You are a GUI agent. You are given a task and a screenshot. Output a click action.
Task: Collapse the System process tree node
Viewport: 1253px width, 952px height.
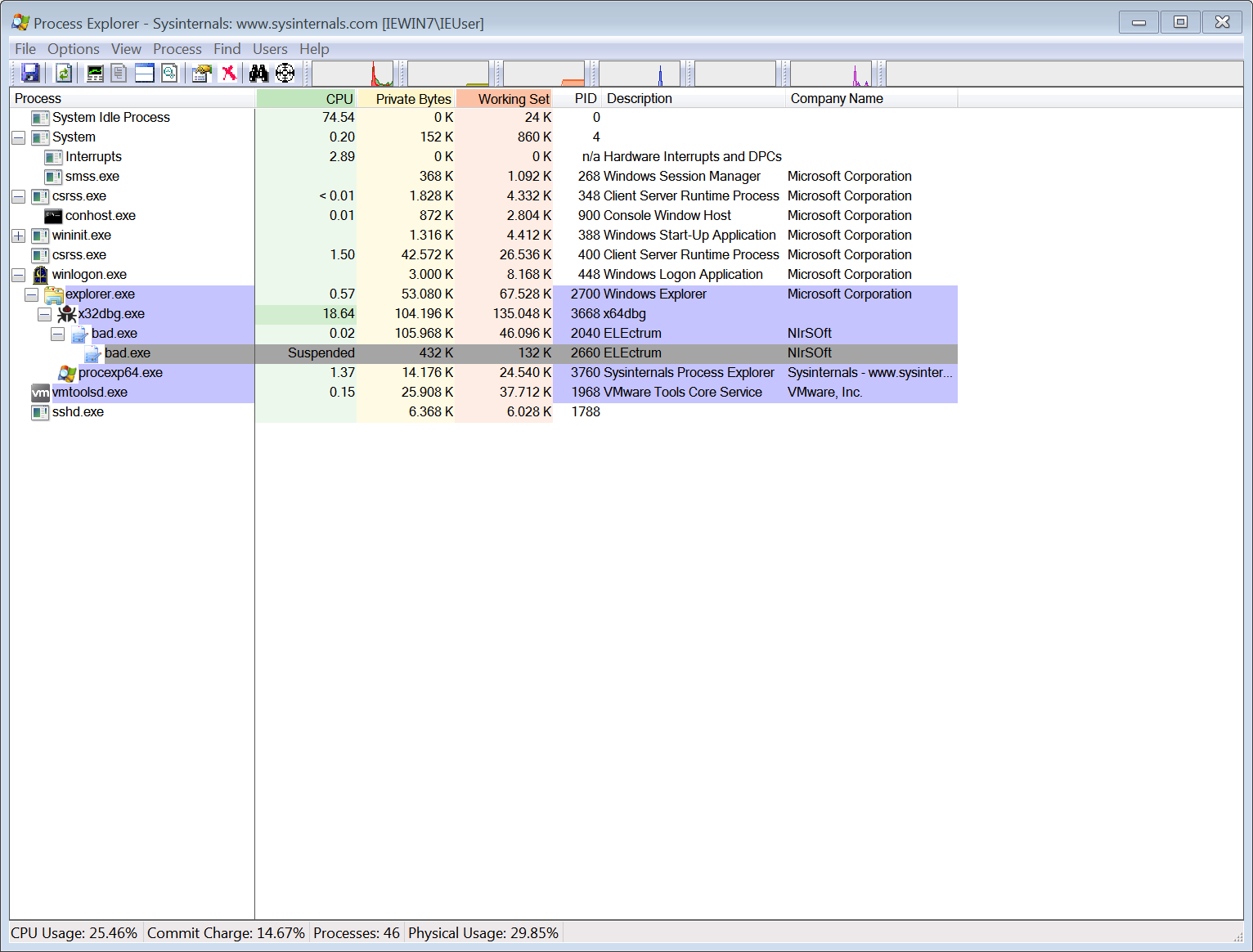18,137
